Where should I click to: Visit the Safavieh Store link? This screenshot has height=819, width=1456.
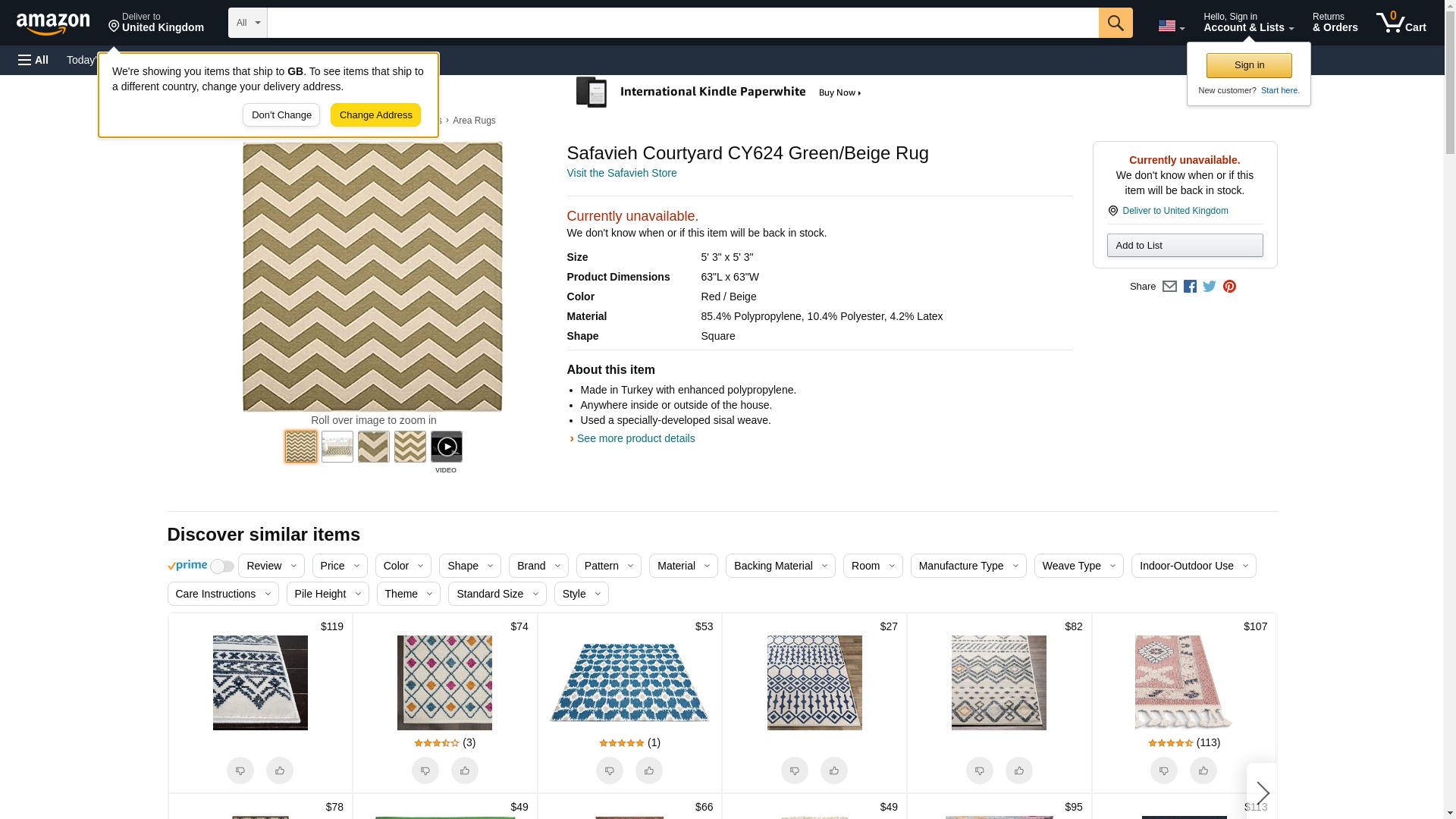(621, 173)
